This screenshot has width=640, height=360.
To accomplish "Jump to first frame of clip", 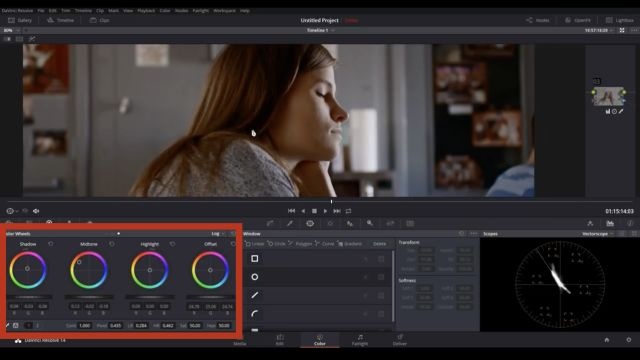I will click(x=291, y=211).
